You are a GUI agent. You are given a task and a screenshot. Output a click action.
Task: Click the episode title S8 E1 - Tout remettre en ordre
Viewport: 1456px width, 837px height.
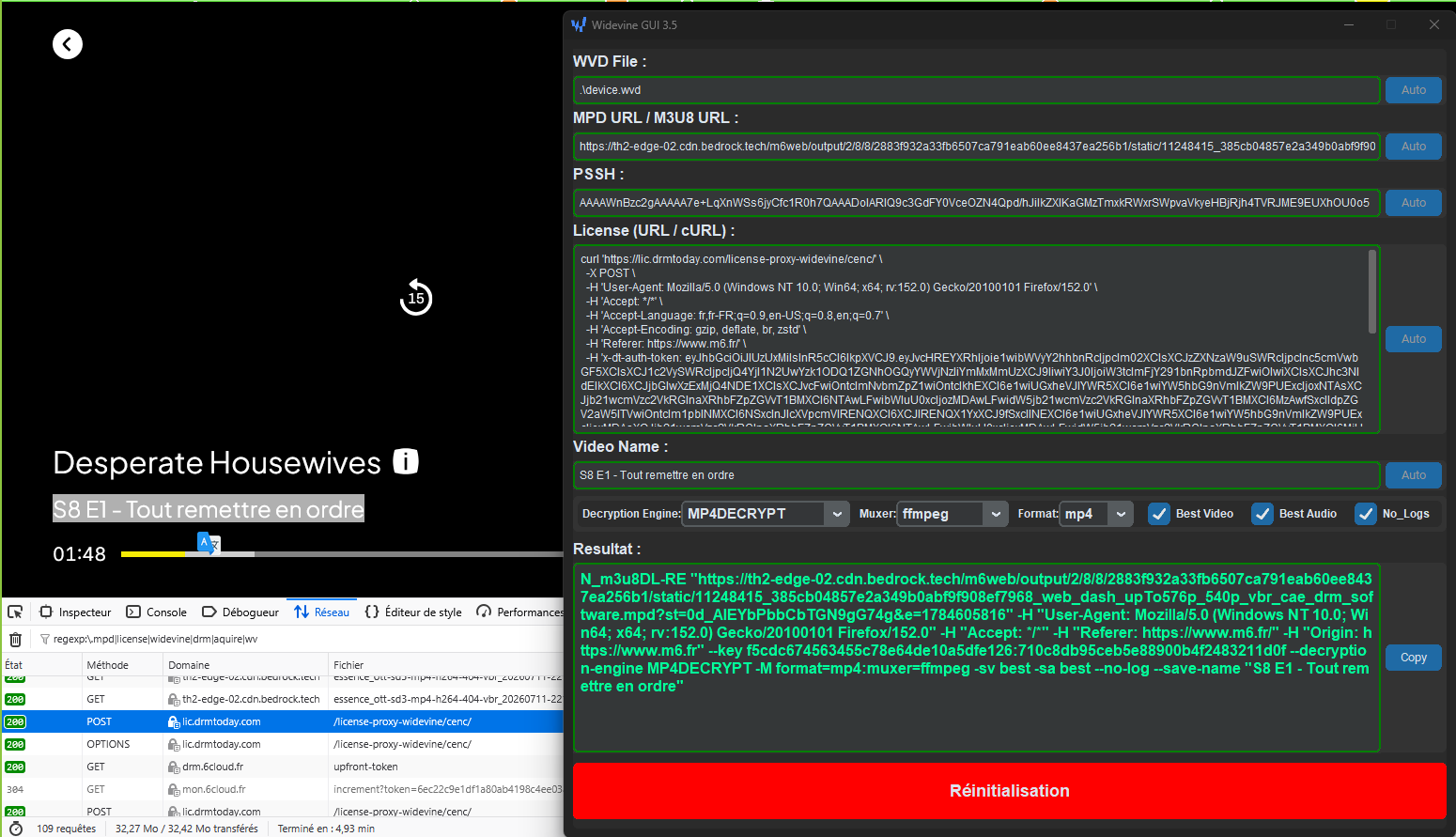click(x=209, y=509)
